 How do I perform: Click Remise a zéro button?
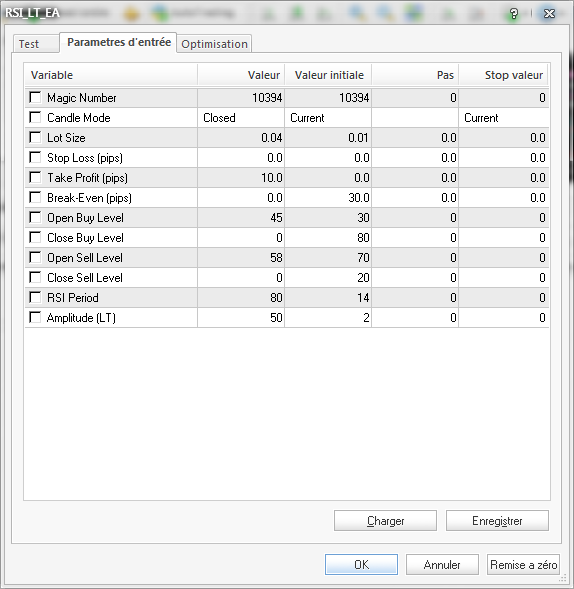tap(523, 565)
